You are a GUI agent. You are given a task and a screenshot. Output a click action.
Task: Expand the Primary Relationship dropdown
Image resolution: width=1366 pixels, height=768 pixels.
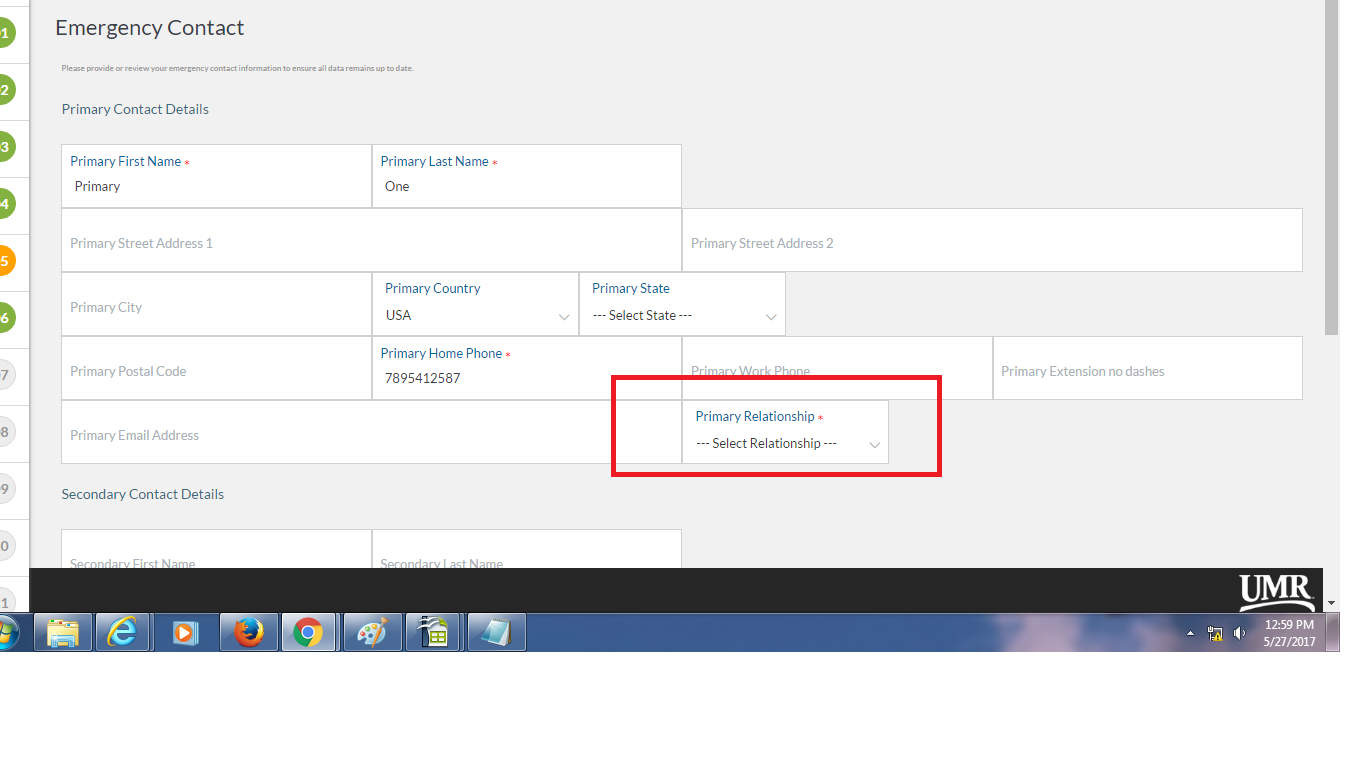pyautogui.click(x=786, y=443)
